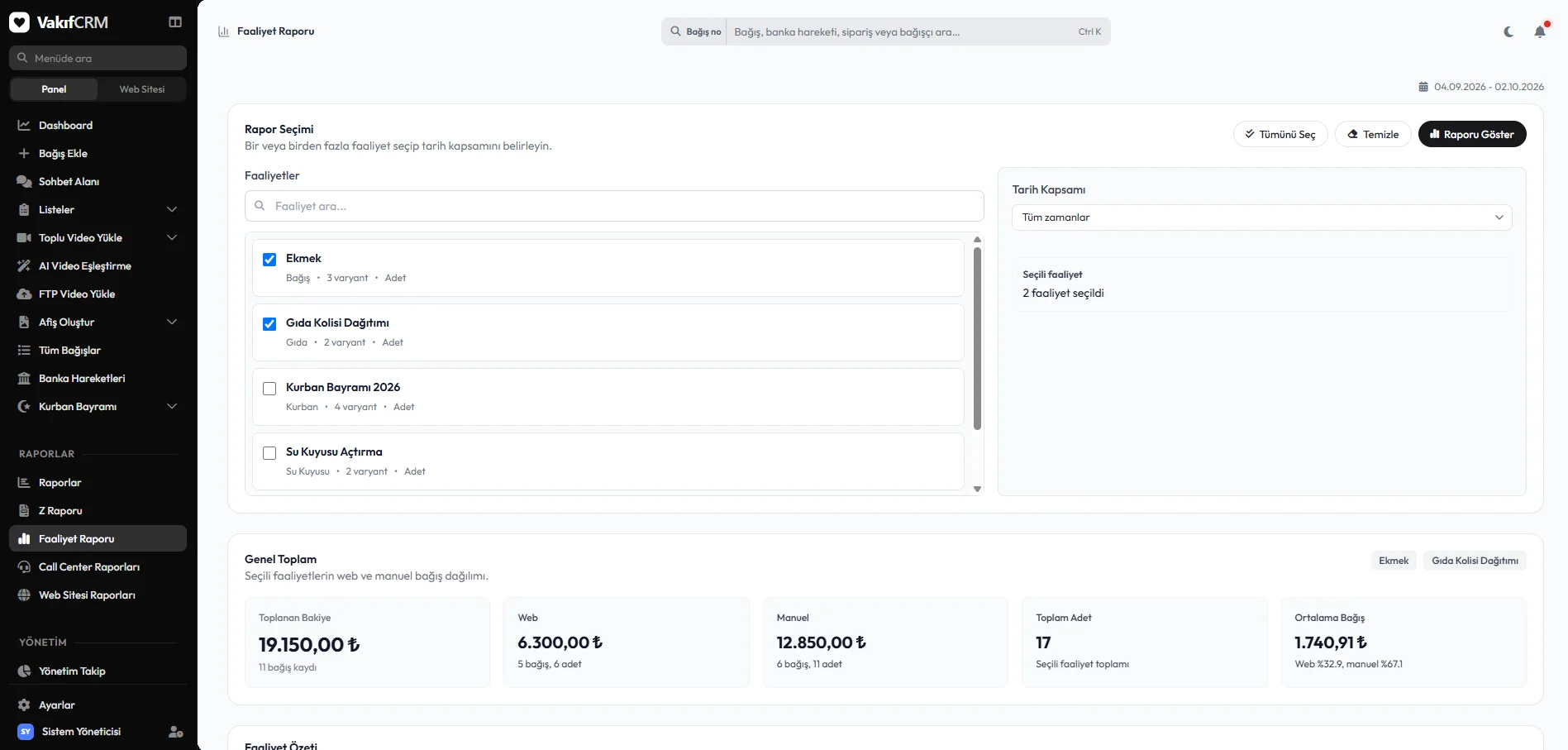Viewport: 1568px width, 750px height.
Task: Click Banka Hareketleri bank icon
Action: pyautogui.click(x=24, y=379)
